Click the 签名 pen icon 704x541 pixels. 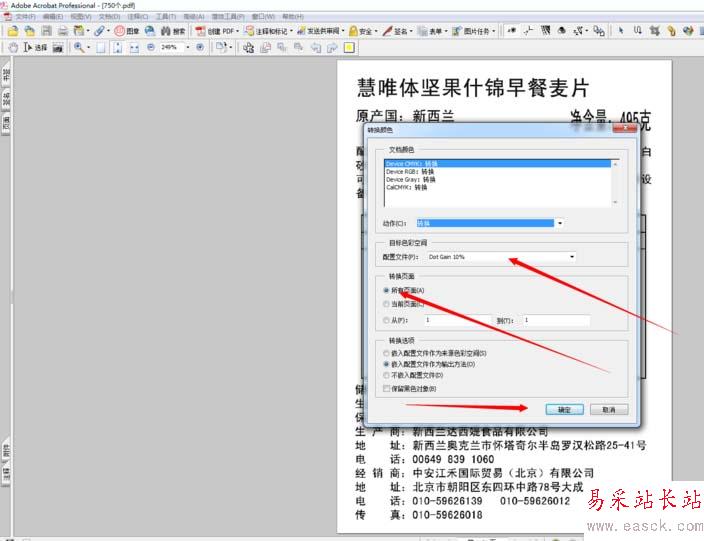[x=387, y=31]
